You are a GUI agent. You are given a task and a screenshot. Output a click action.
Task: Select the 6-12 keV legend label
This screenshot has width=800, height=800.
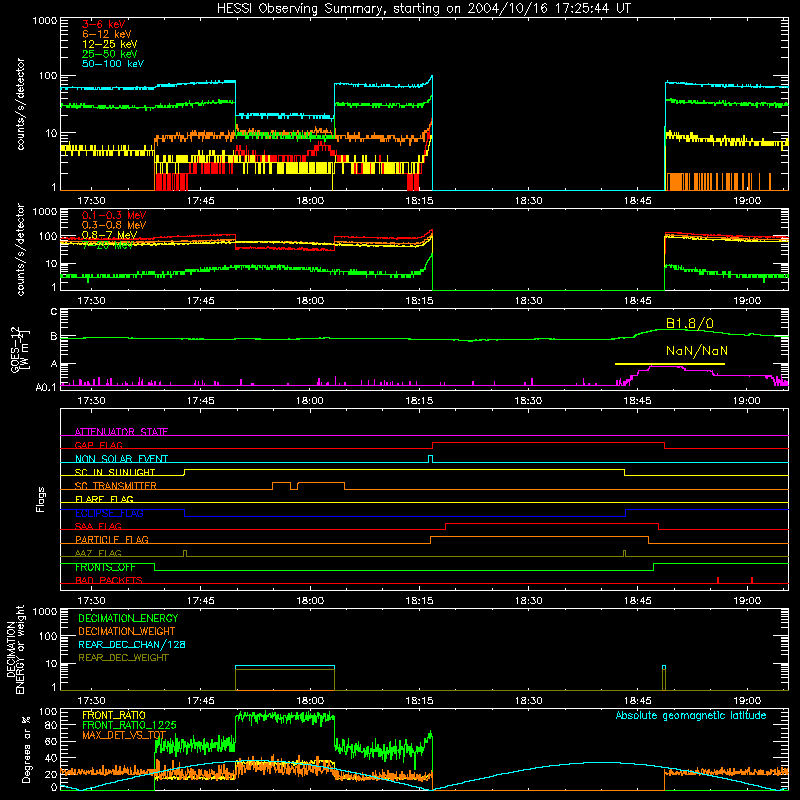107,34
